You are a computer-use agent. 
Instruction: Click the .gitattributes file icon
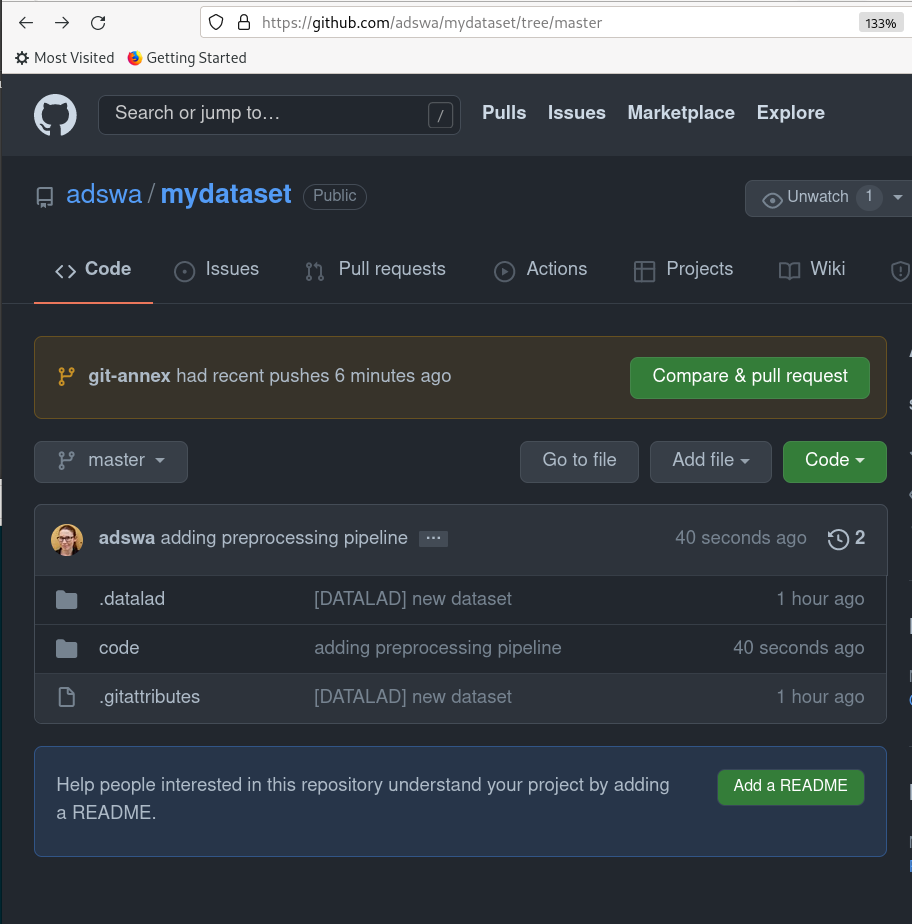coord(67,698)
